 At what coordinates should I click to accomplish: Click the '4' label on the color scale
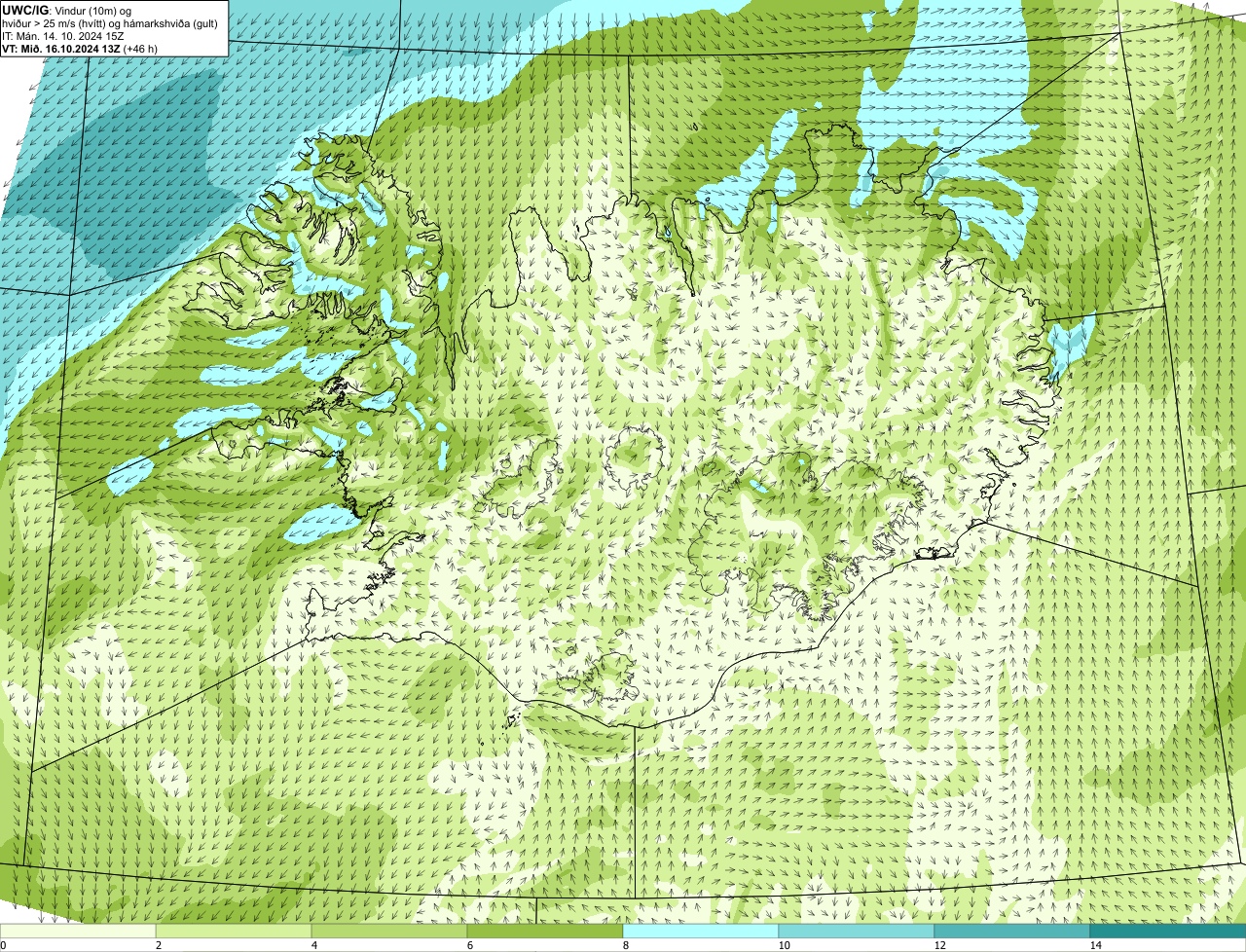coord(313,945)
